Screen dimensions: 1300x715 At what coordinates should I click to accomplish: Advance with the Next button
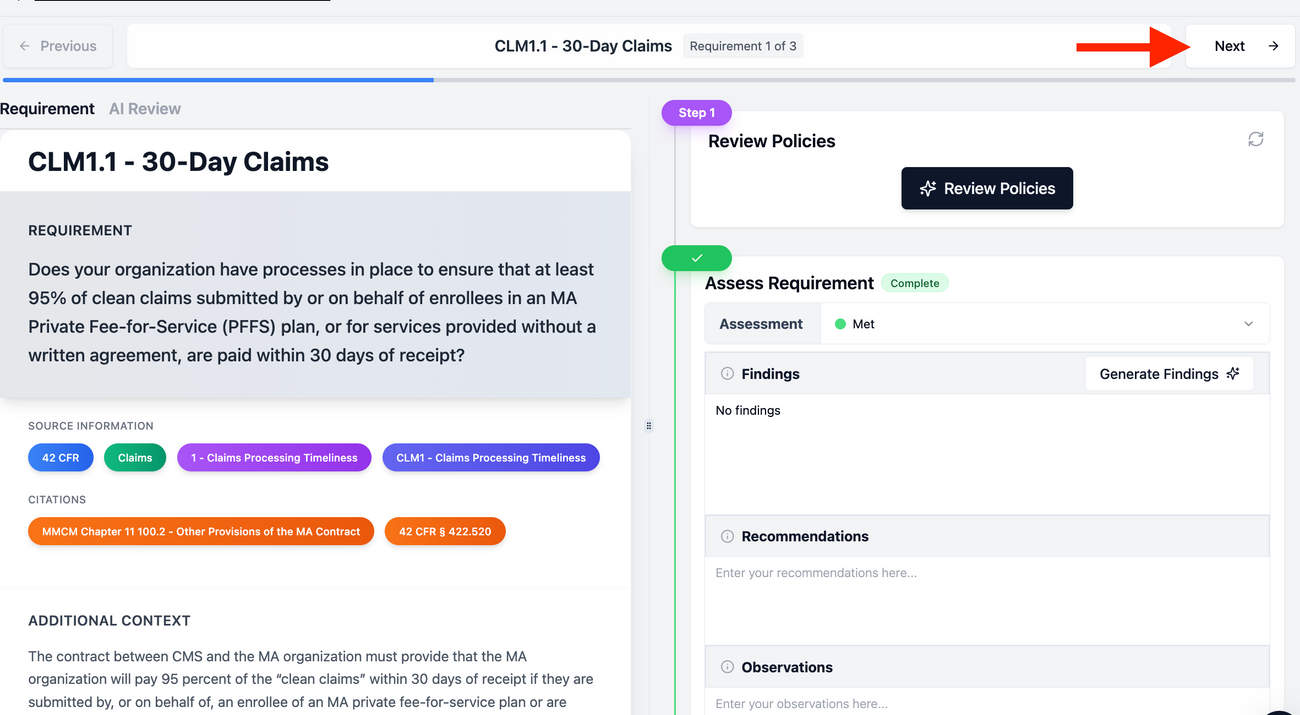tap(1240, 45)
